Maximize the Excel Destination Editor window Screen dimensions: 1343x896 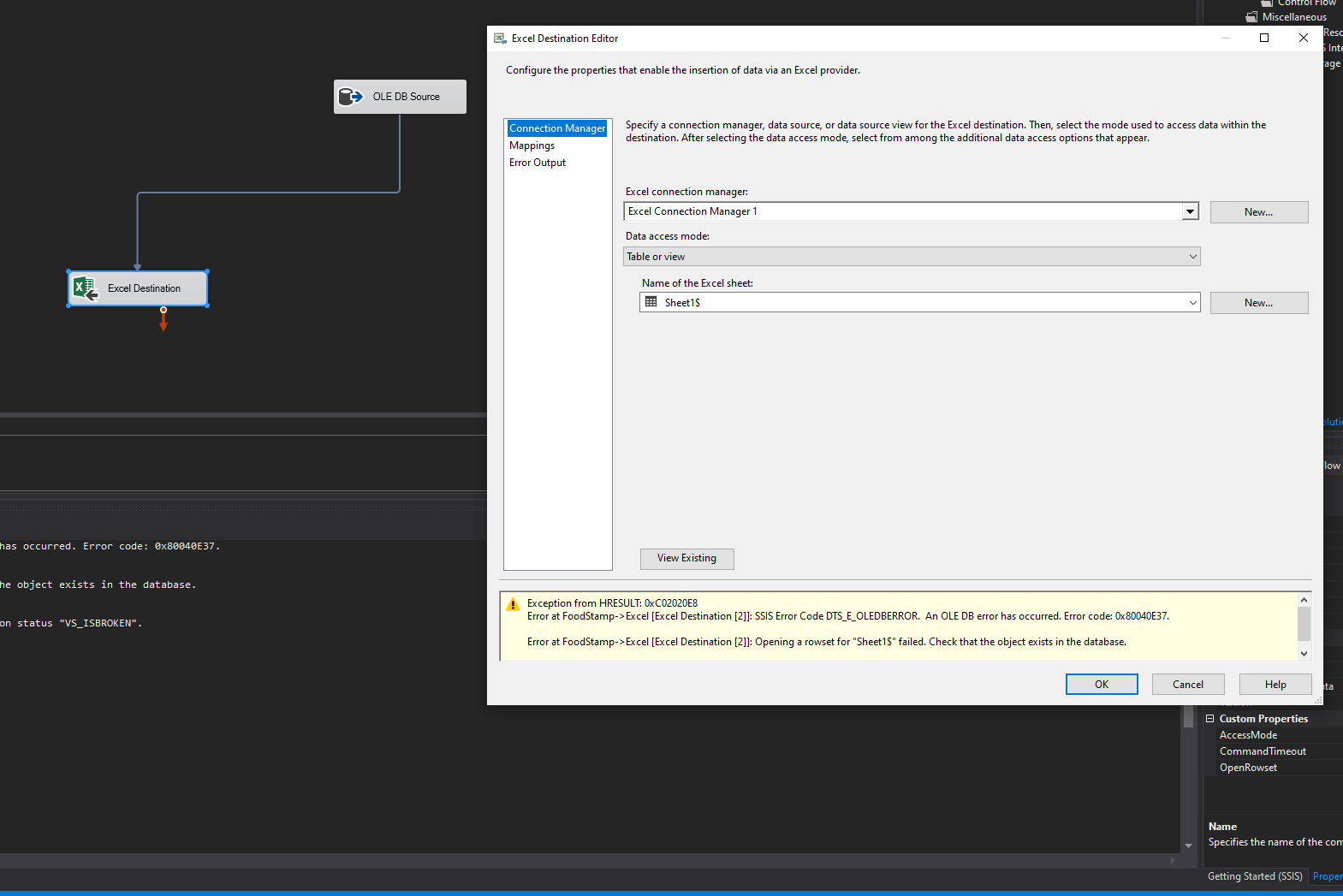(x=1264, y=38)
